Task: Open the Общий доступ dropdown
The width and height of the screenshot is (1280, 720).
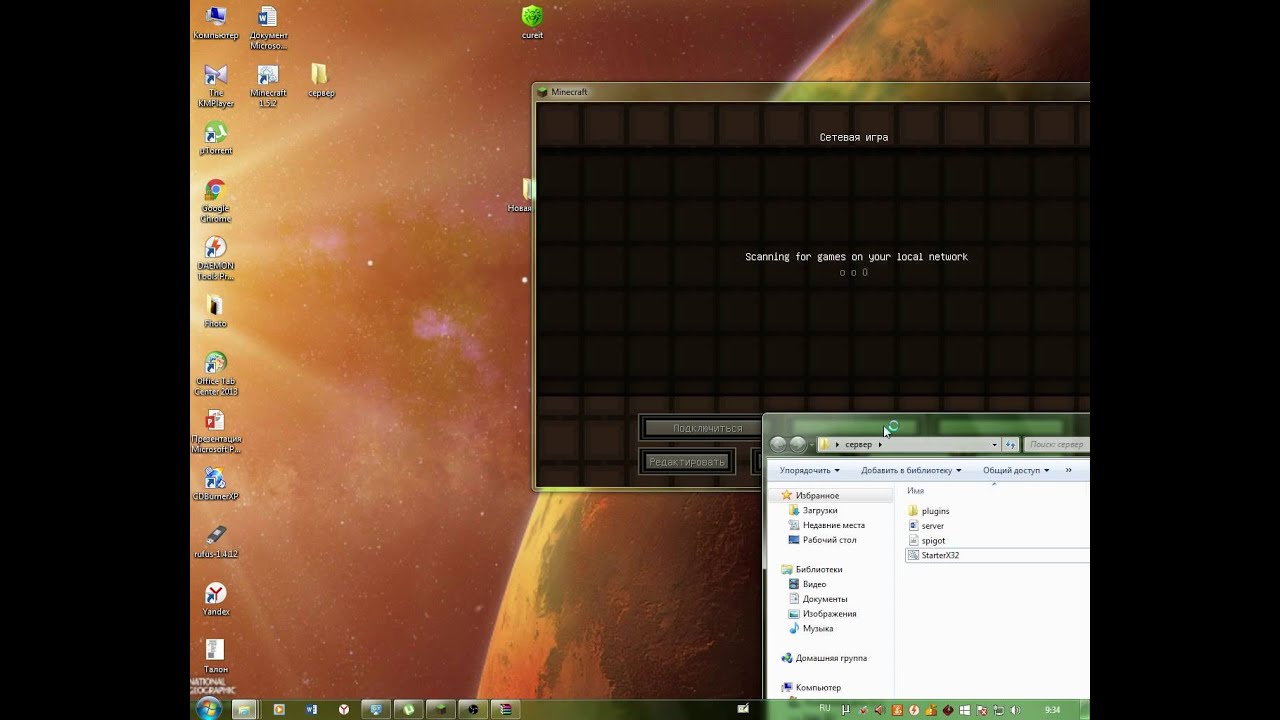Action: [1016, 470]
